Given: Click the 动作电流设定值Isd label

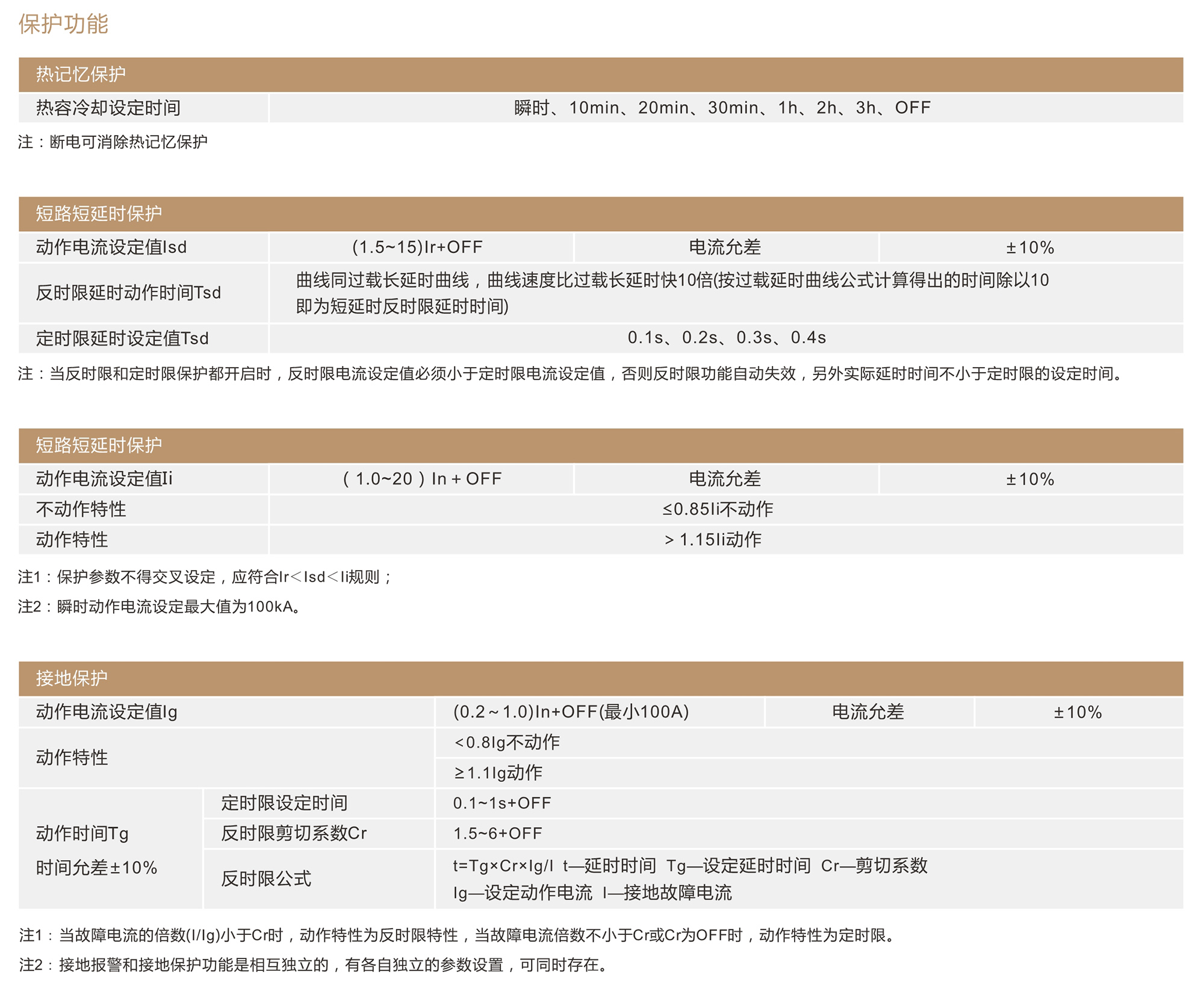Looking at the screenshot, I should pyautogui.click(x=111, y=247).
